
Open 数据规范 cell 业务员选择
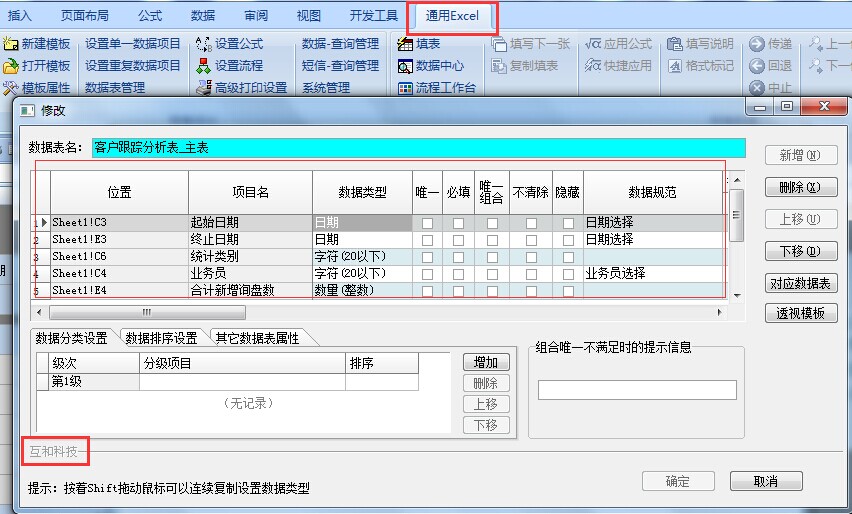[653, 273]
